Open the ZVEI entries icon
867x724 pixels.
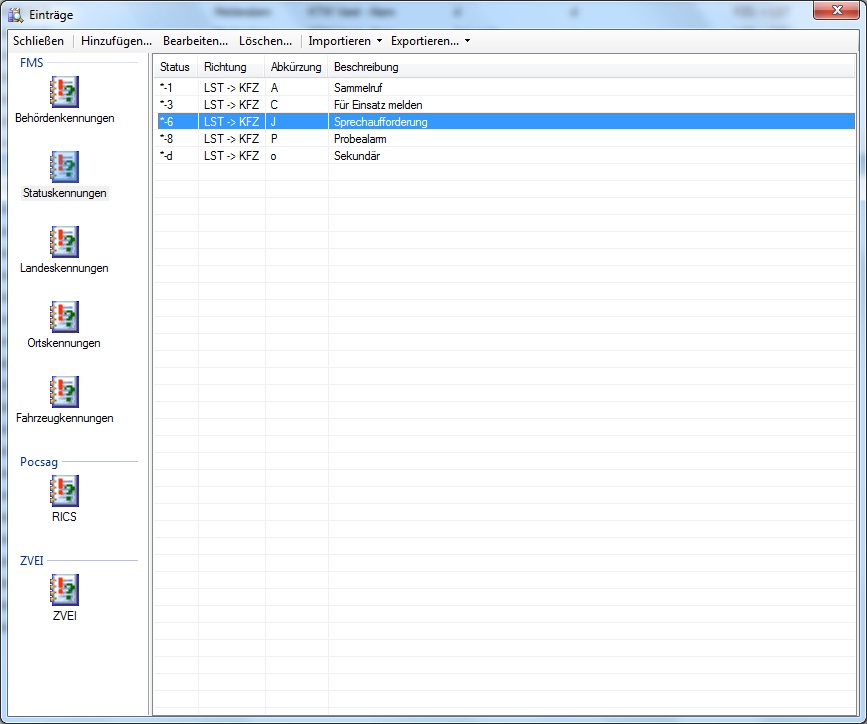click(64, 590)
